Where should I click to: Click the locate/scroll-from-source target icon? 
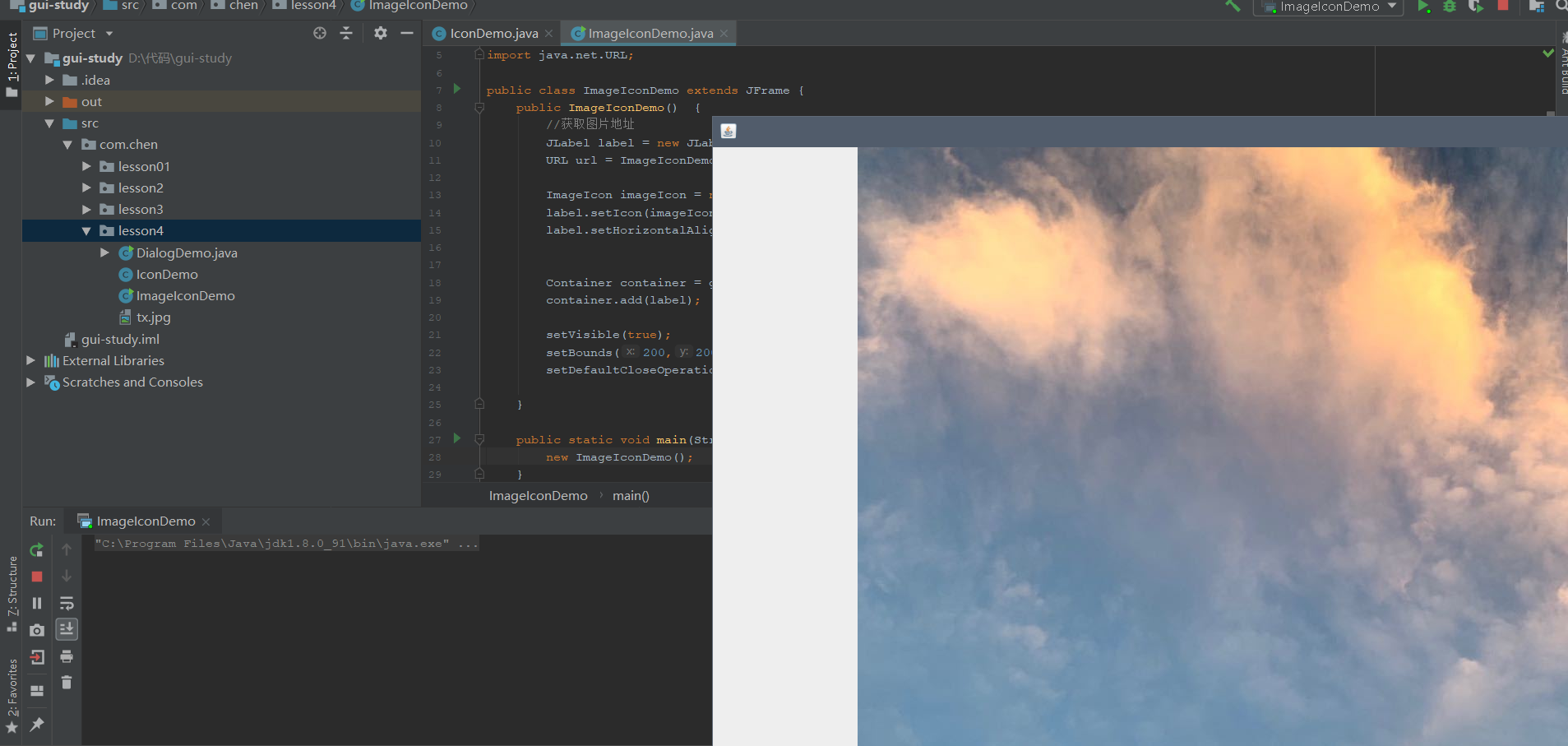[x=320, y=33]
